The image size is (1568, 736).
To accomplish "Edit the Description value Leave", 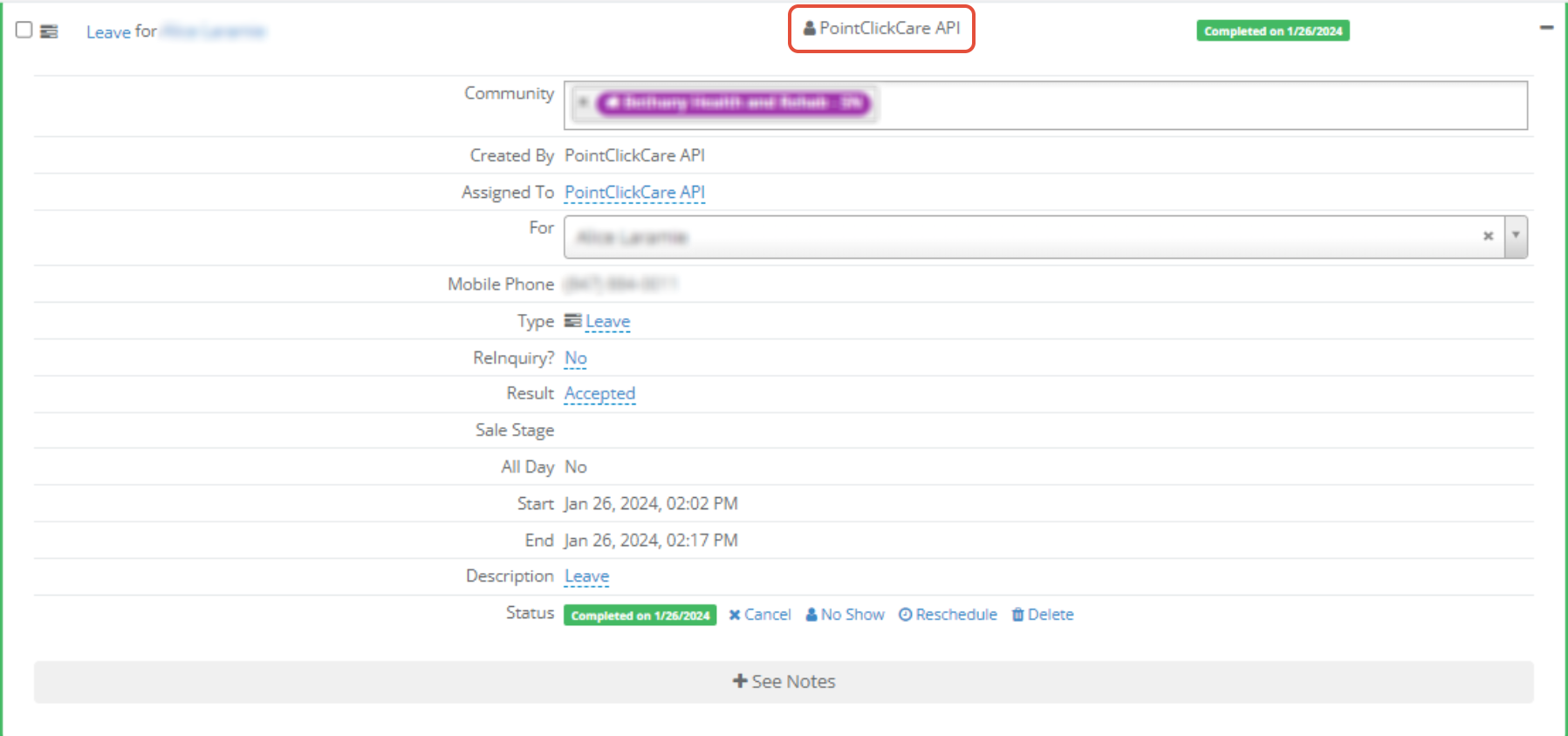I will click(586, 576).
